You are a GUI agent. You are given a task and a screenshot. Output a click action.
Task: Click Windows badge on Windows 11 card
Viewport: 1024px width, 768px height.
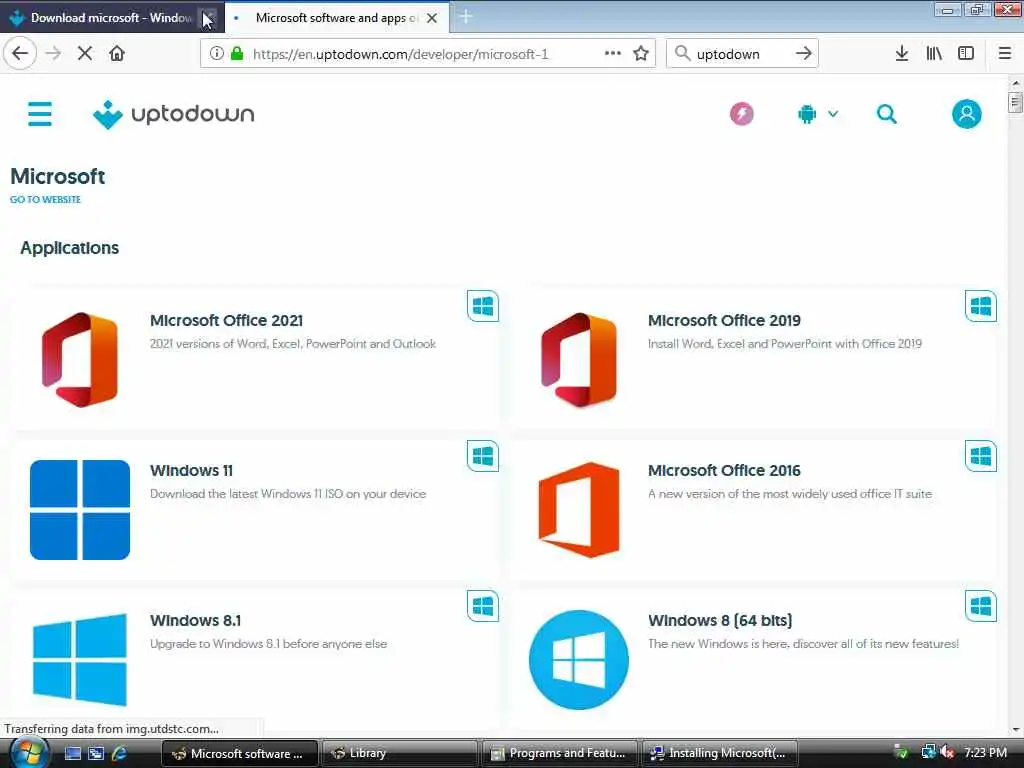click(483, 456)
